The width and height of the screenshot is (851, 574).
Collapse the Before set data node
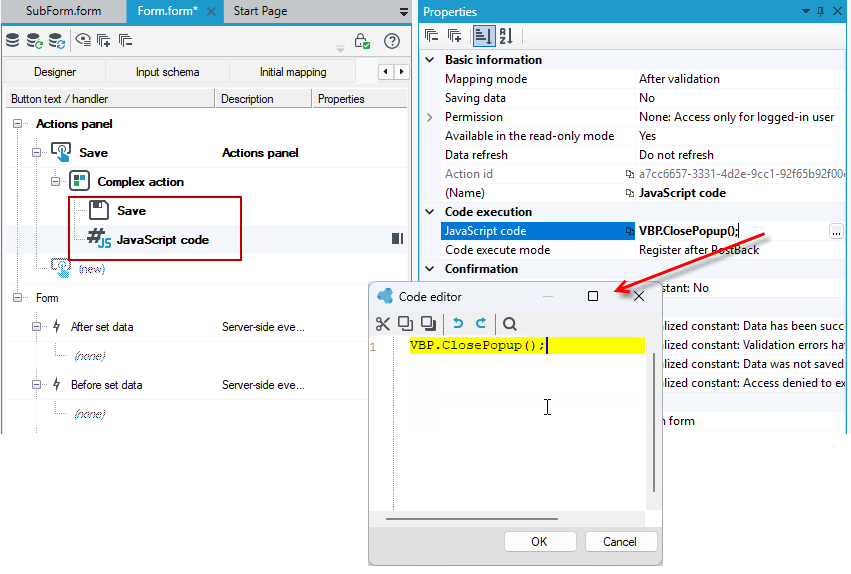coord(36,385)
